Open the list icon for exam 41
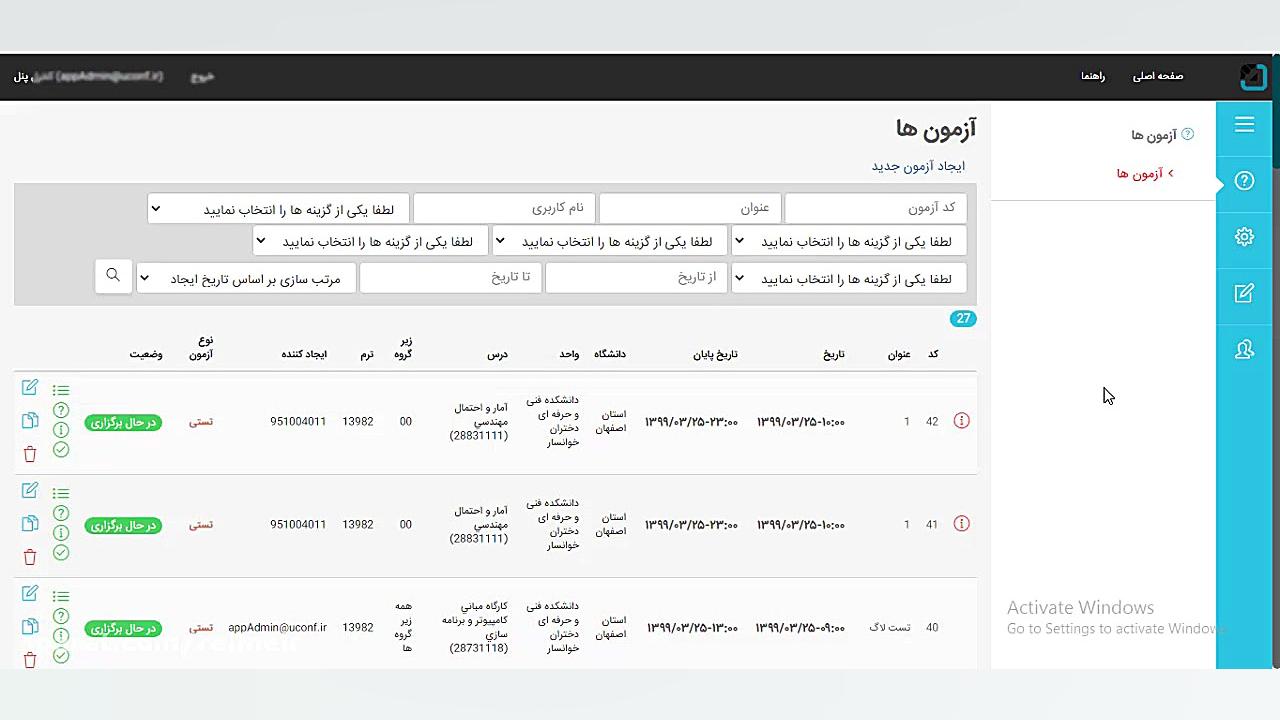The height and width of the screenshot is (720, 1280). tap(61, 493)
